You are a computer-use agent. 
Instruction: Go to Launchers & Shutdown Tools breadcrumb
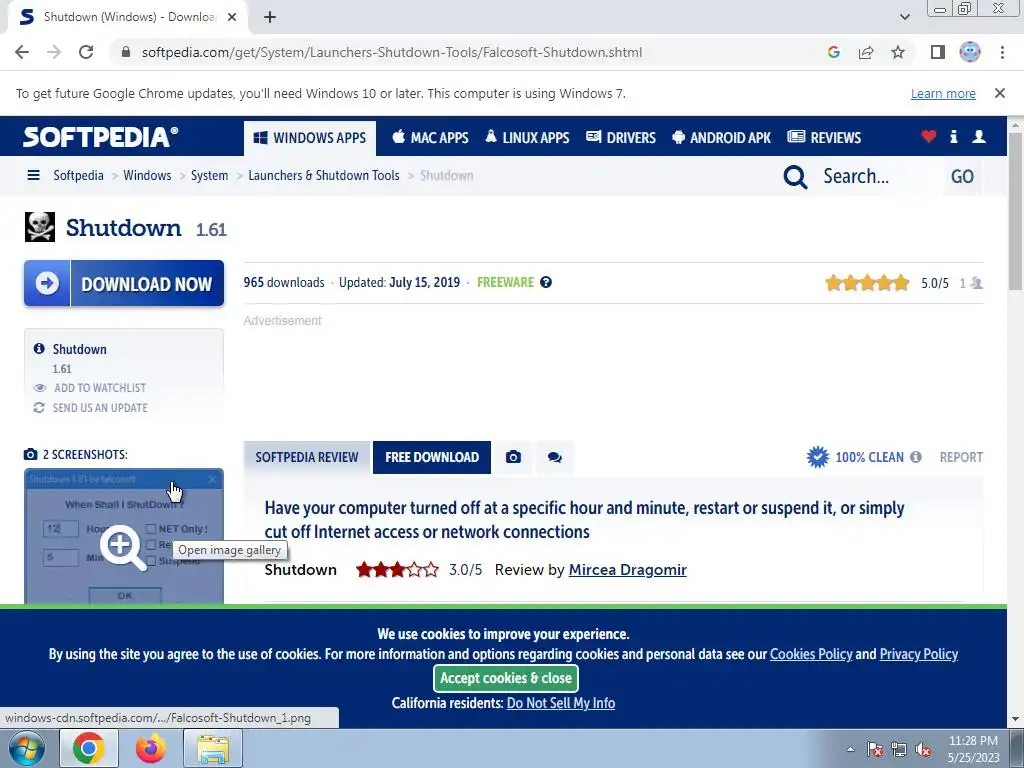(324, 175)
